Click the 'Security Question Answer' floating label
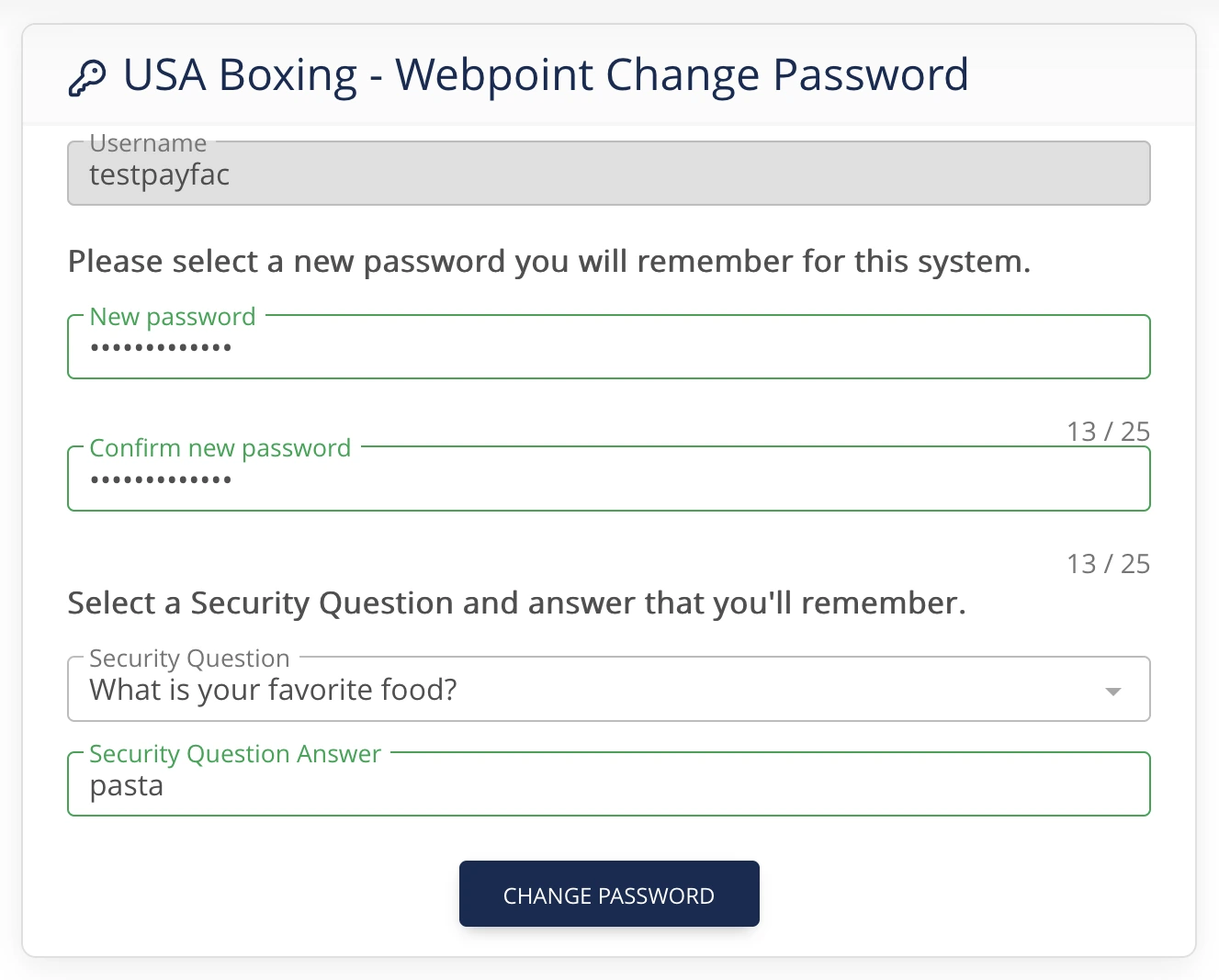This screenshot has width=1219, height=980. pos(235,754)
